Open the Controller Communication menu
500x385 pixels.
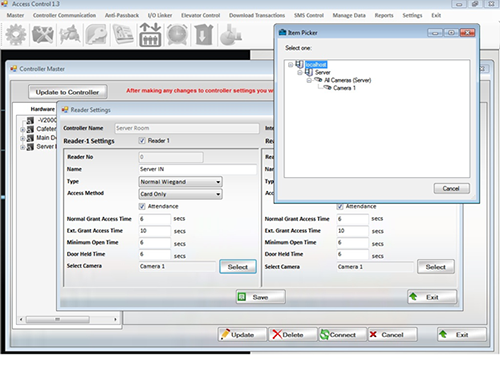64,15
